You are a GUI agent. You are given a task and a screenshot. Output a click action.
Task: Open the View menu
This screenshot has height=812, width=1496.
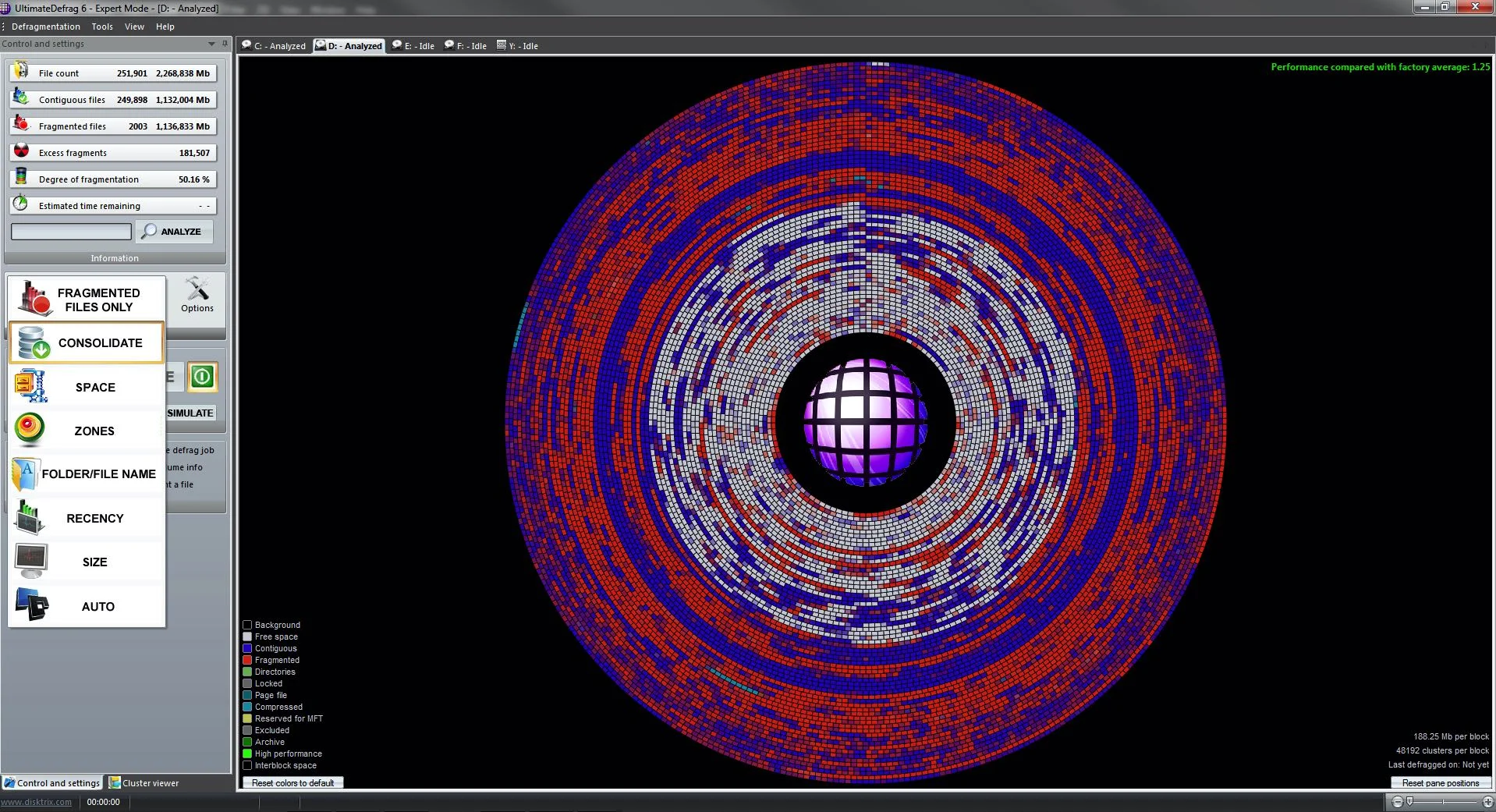pos(134,27)
